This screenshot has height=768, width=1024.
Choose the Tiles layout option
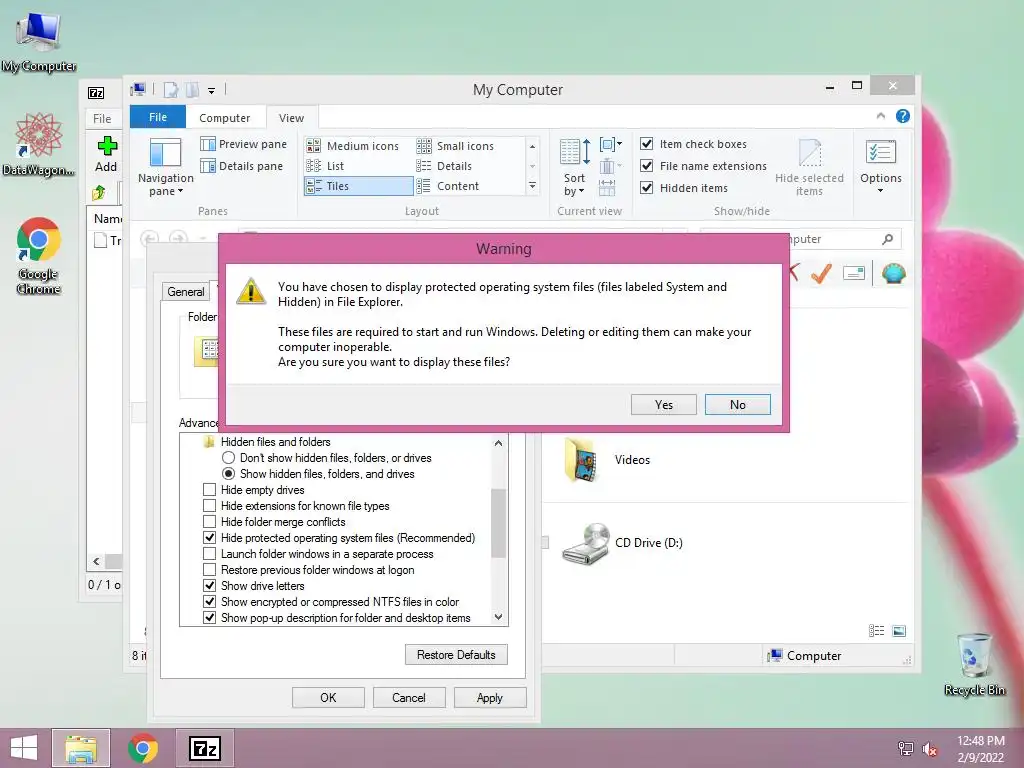(x=358, y=186)
